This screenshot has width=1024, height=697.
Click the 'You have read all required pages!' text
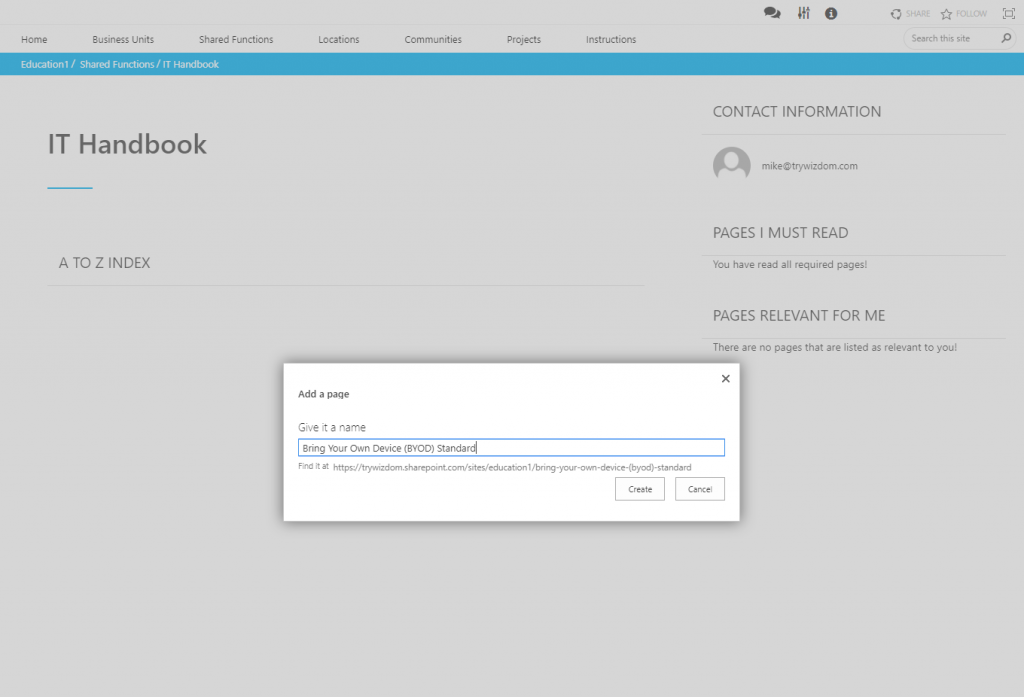[790, 265]
